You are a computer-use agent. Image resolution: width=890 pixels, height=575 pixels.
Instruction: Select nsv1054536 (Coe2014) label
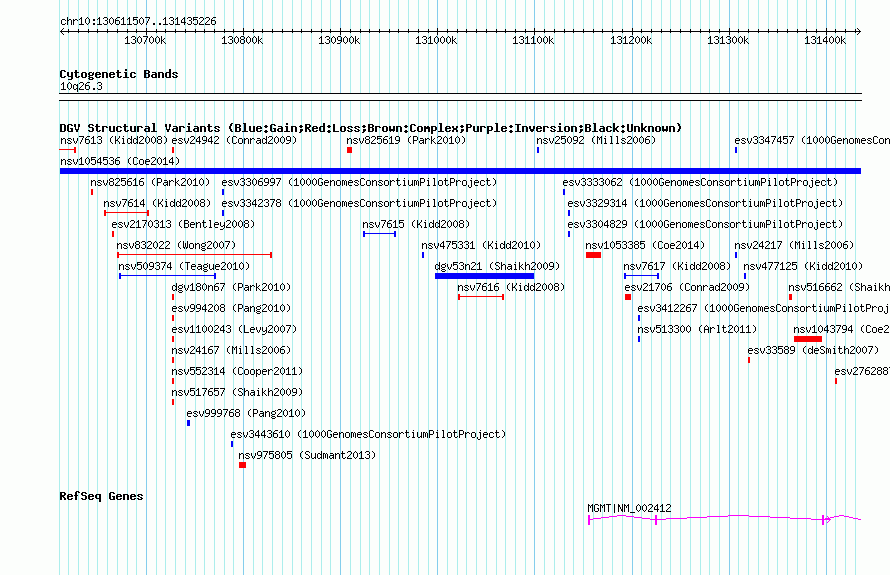120,161
